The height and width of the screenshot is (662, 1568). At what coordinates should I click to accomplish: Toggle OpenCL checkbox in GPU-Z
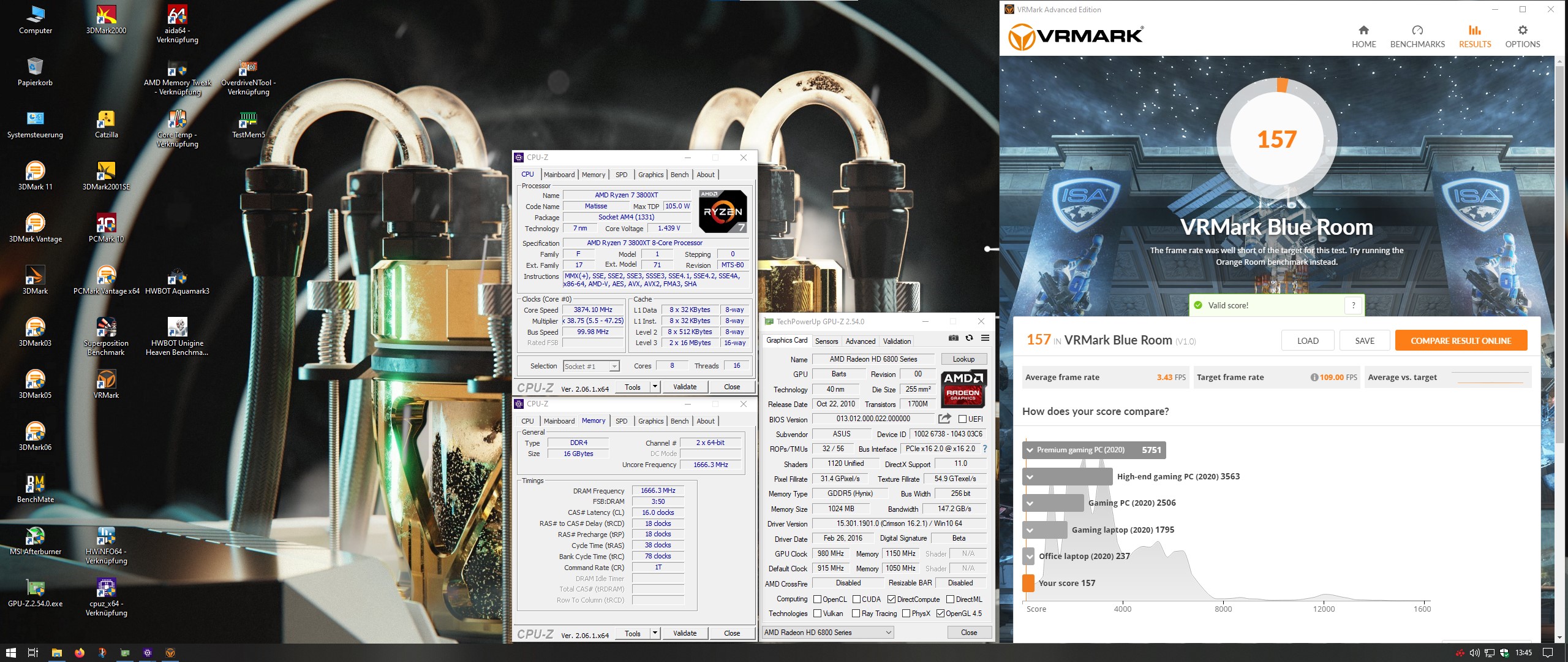(x=817, y=599)
